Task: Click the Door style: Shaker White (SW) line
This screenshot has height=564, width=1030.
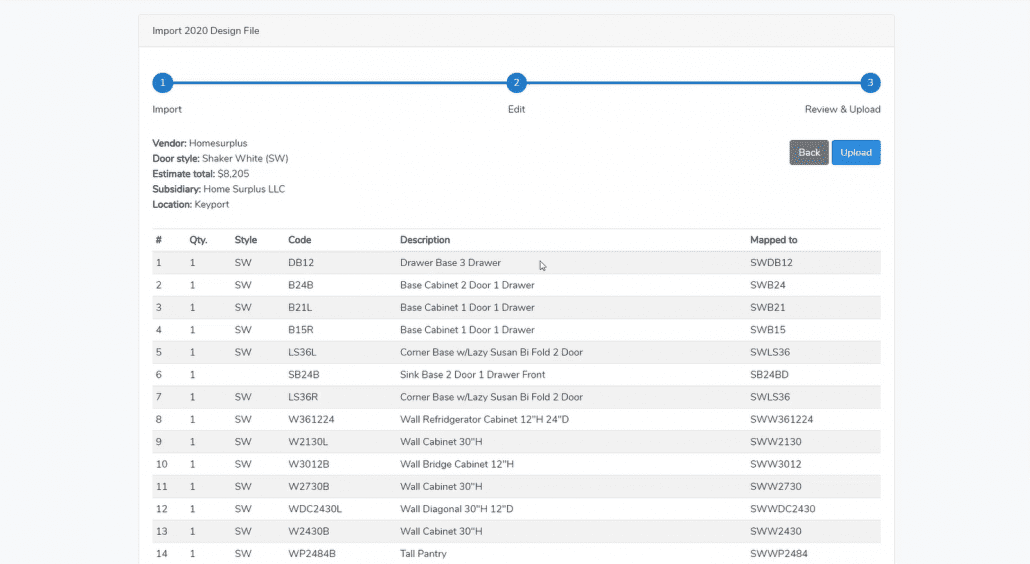Action: tap(220, 158)
